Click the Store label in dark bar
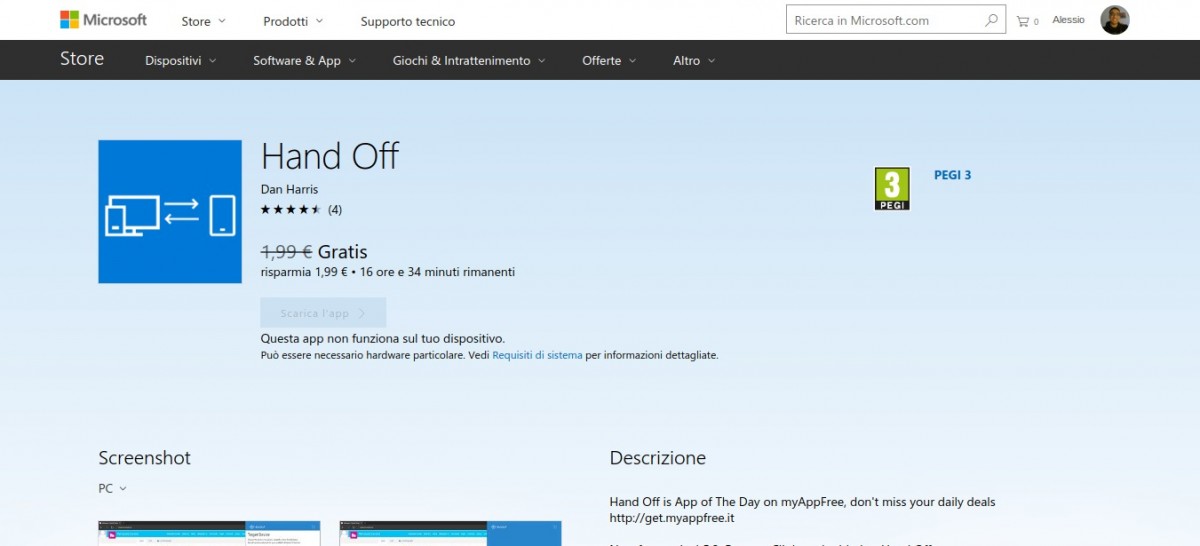This screenshot has width=1200, height=546. 82,59
